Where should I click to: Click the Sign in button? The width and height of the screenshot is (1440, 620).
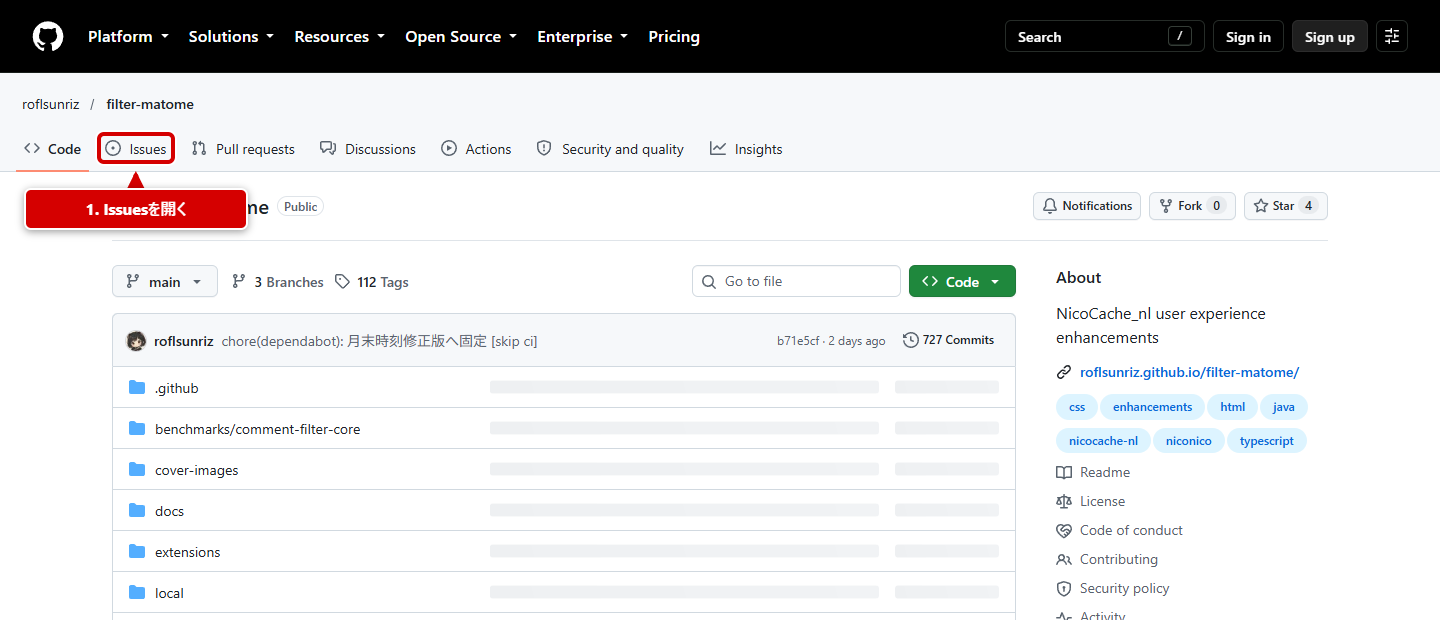pyautogui.click(x=1248, y=37)
